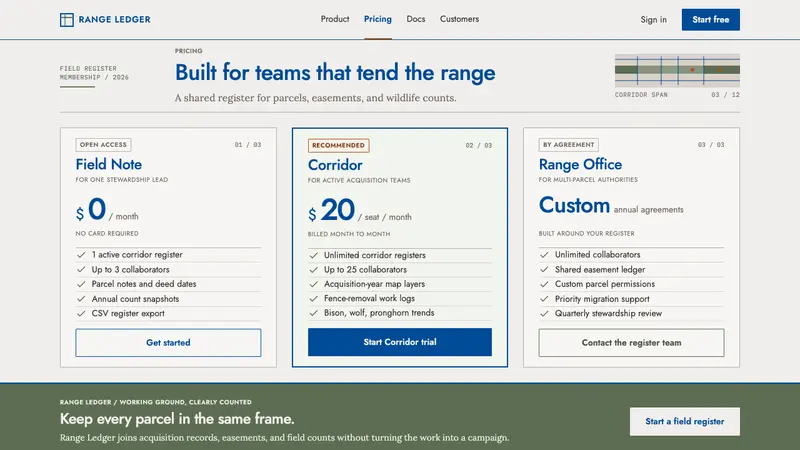The width and height of the screenshot is (800, 450).
Task: Click the Range Ledger logo icon
Action: (67, 20)
